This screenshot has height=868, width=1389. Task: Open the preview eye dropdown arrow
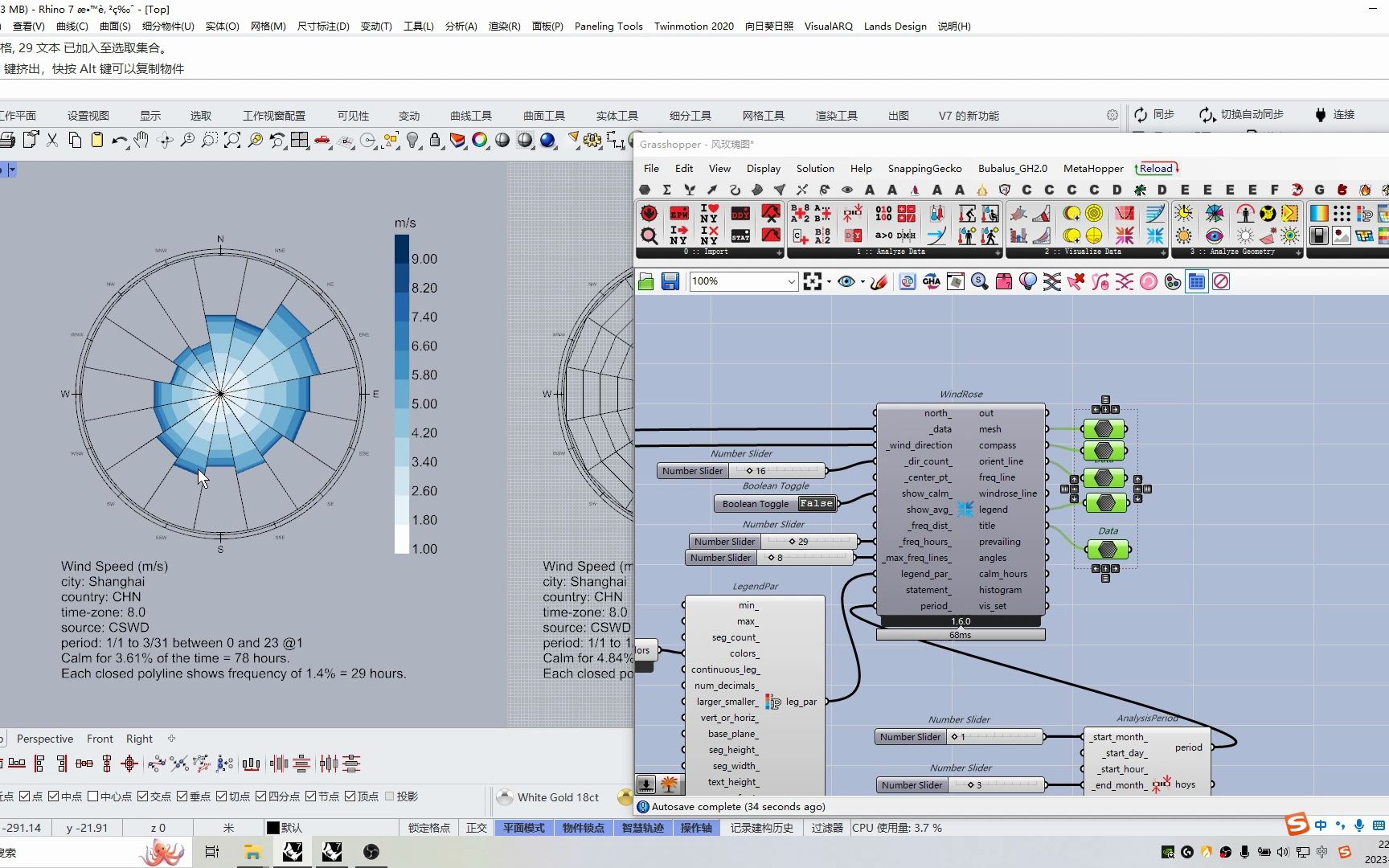(x=862, y=282)
